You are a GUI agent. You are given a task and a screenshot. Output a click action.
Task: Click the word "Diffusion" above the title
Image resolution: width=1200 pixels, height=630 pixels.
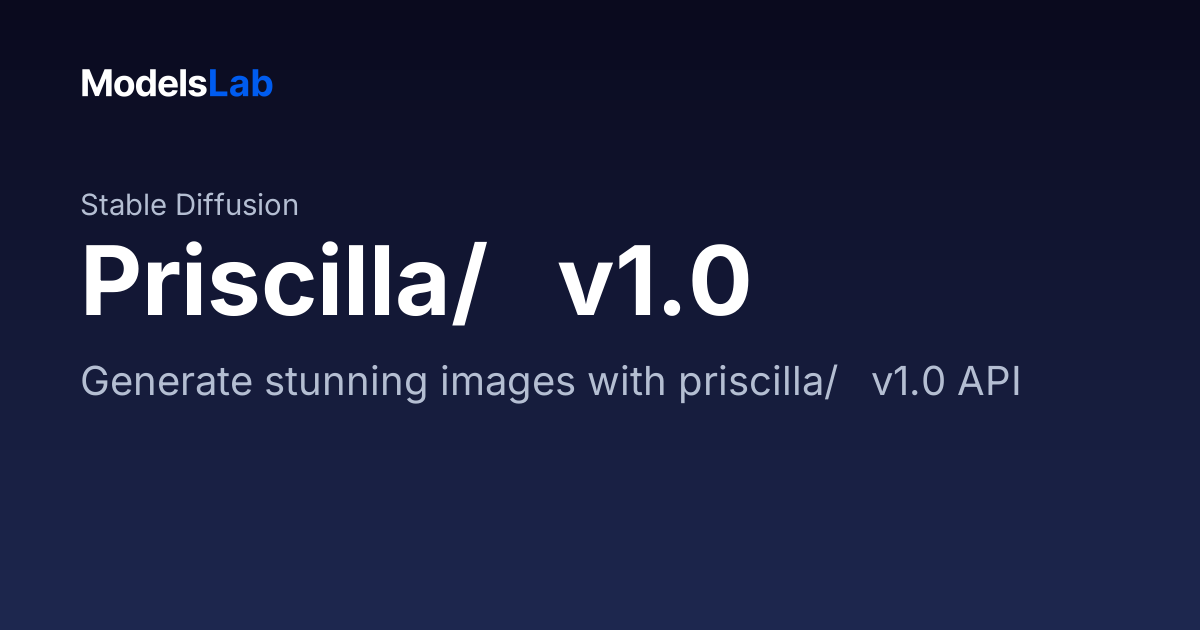pos(237,205)
